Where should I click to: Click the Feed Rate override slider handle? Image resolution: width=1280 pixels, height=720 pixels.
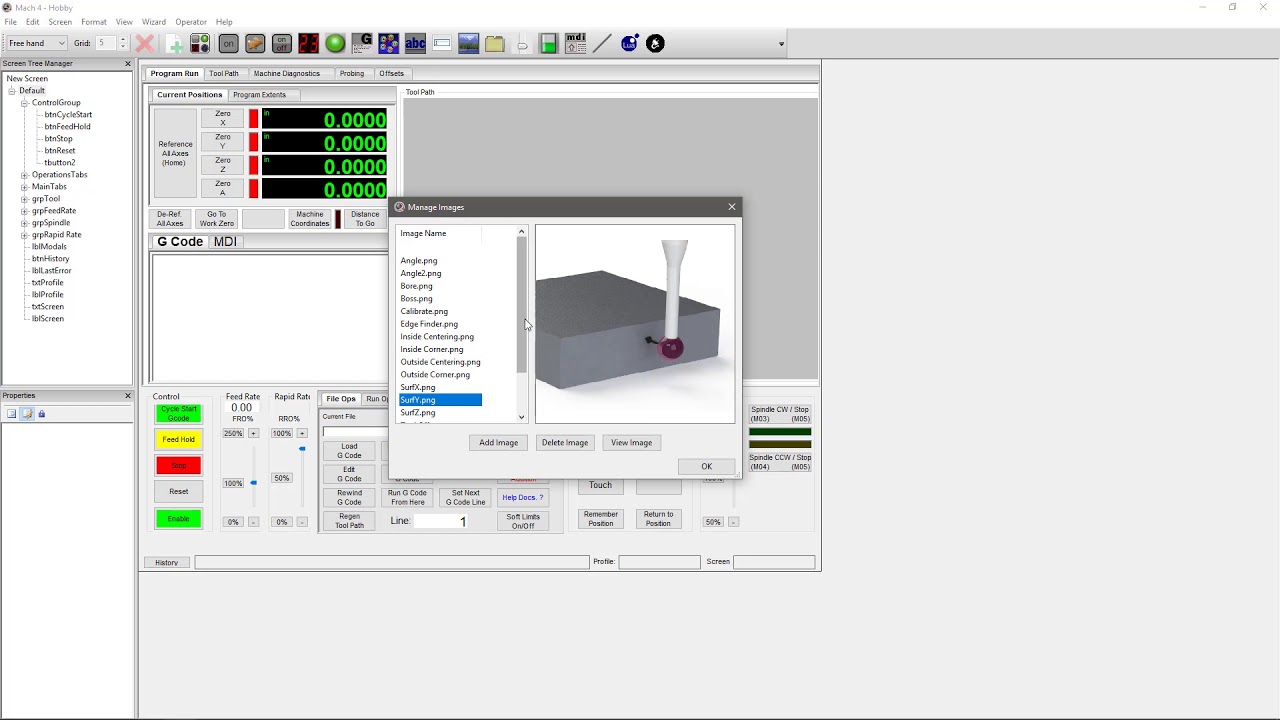[253, 483]
